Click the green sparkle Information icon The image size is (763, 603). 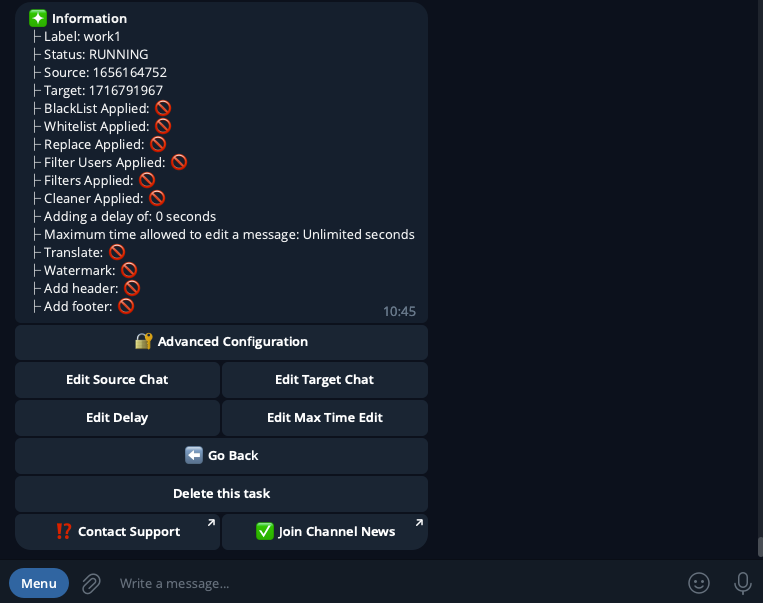38,18
